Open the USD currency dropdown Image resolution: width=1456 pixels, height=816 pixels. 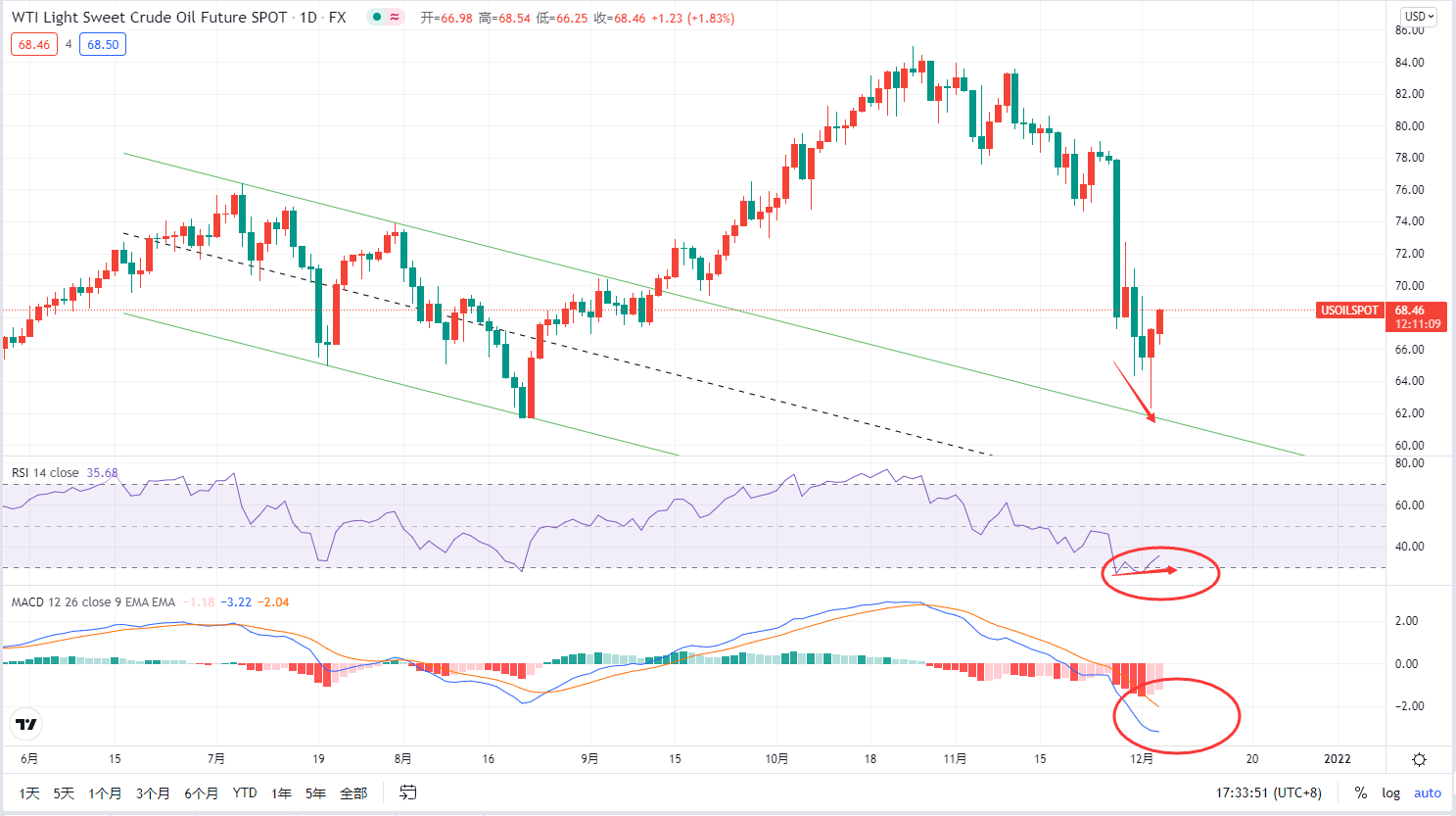click(1419, 17)
